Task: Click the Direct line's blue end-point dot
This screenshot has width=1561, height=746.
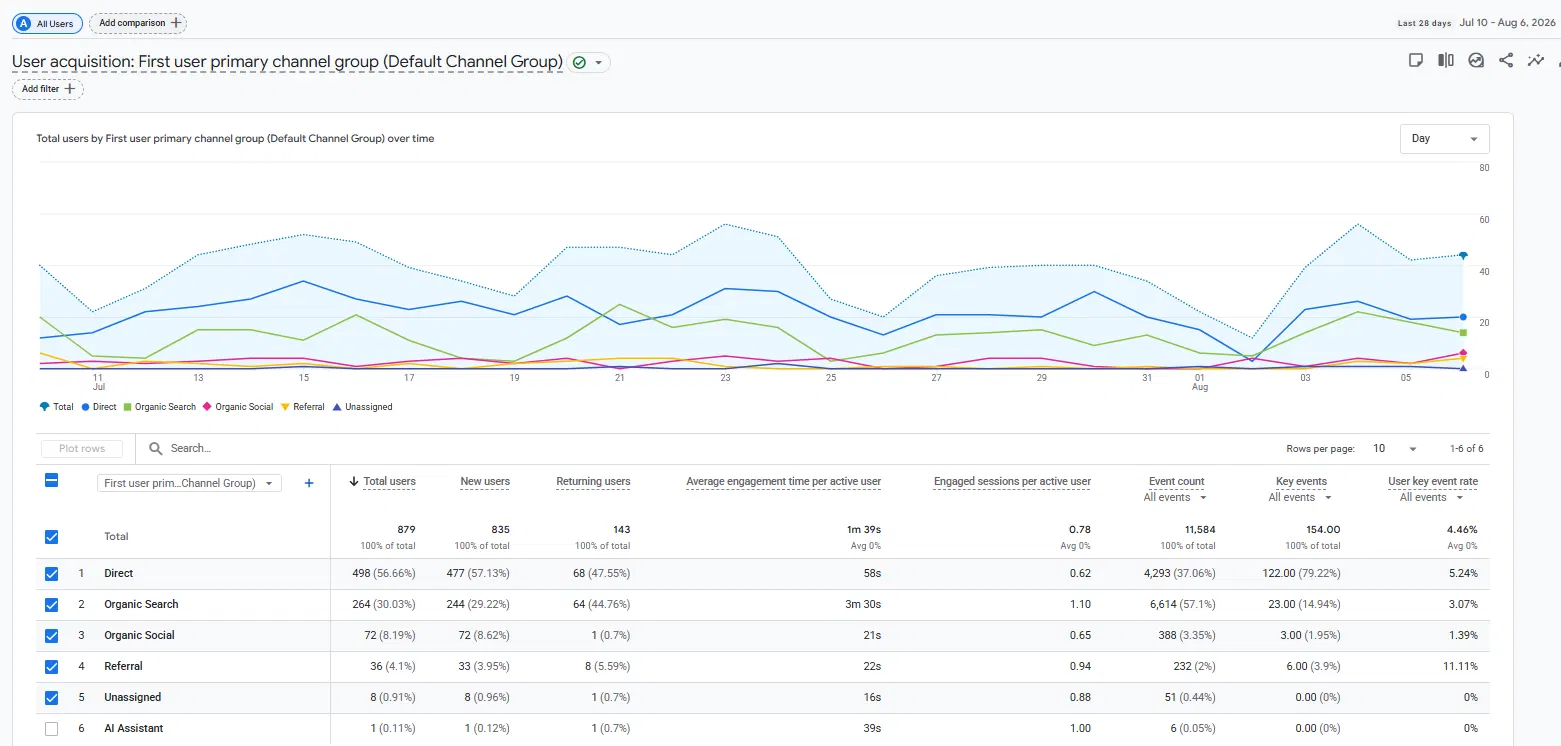Action: [1463, 317]
